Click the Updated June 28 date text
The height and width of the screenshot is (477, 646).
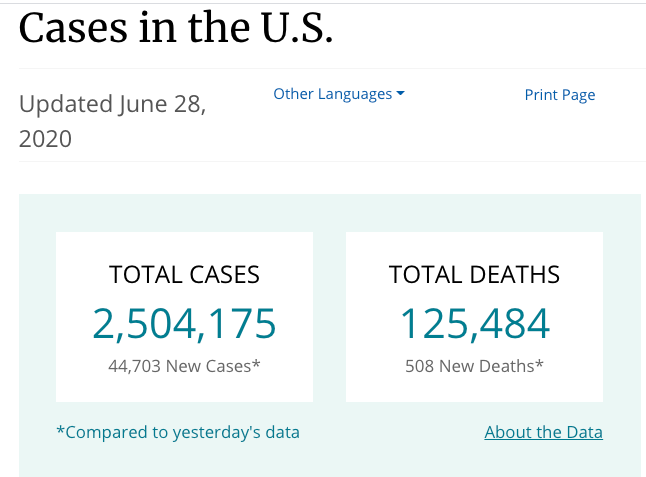tap(112, 104)
